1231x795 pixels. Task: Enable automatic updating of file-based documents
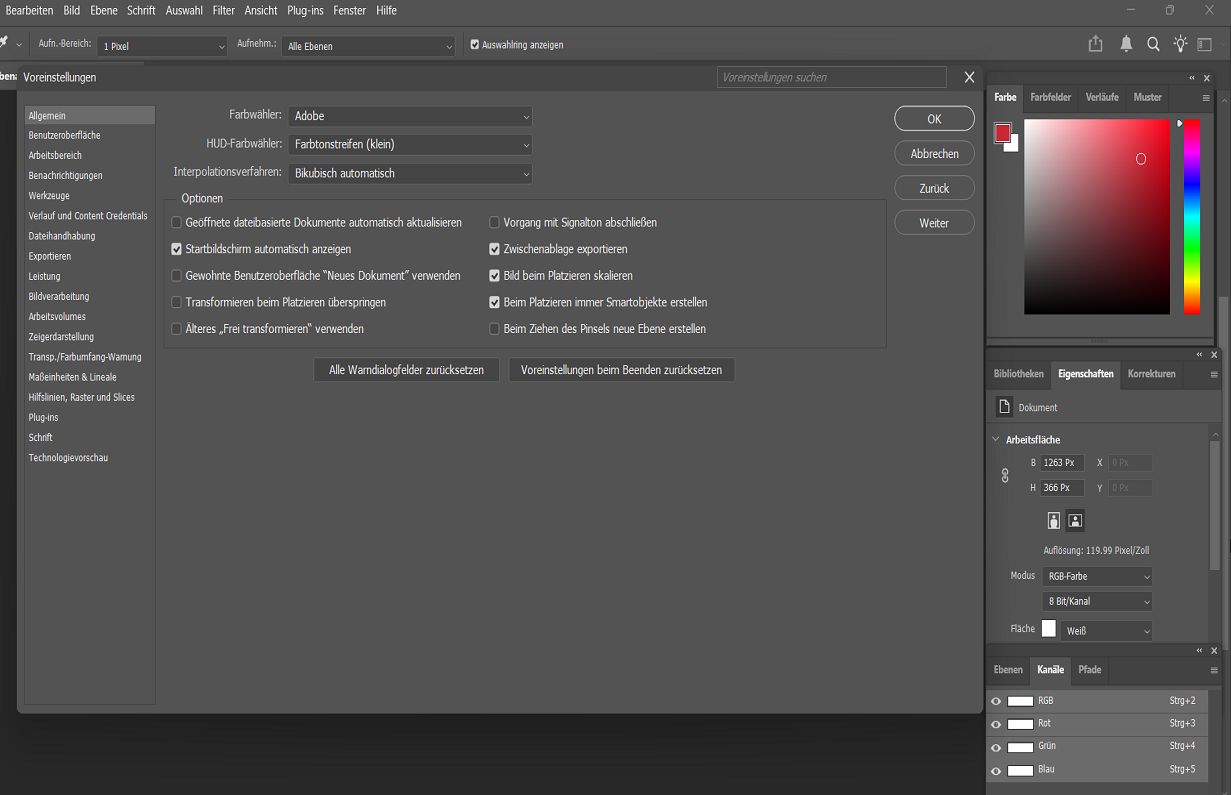coord(176,222)
